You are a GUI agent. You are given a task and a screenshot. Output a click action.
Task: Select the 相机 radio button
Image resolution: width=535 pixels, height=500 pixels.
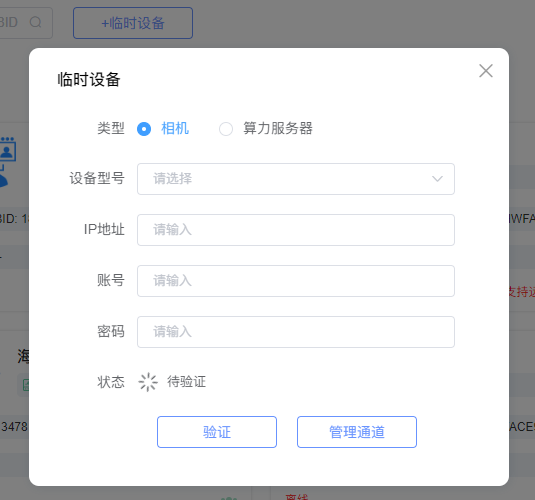point(144,129)
